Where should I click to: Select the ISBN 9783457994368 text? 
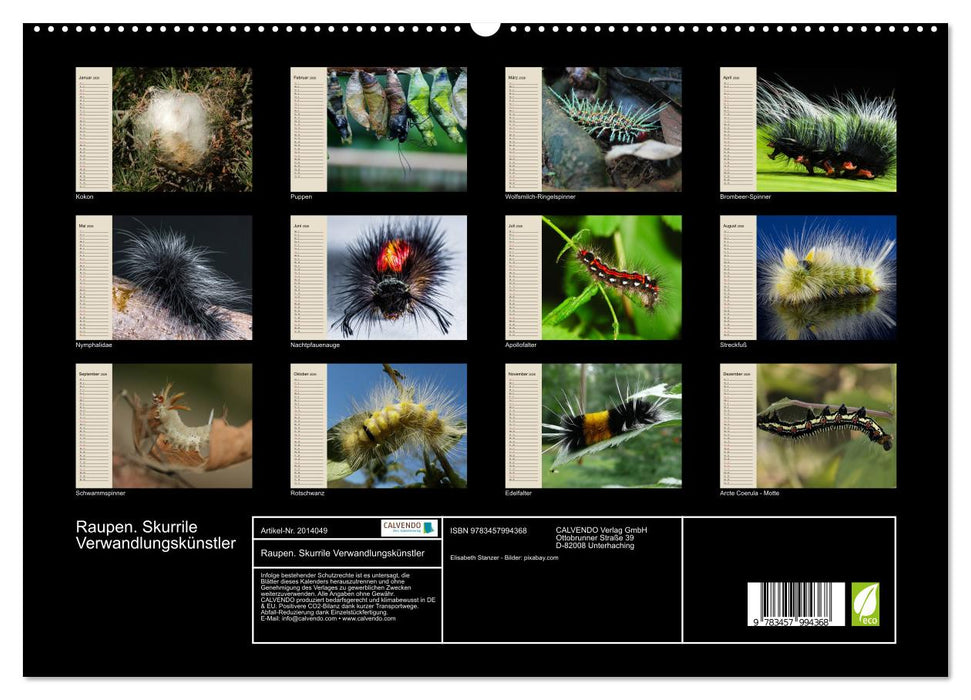pyautogui.click(x=488, y=530)
